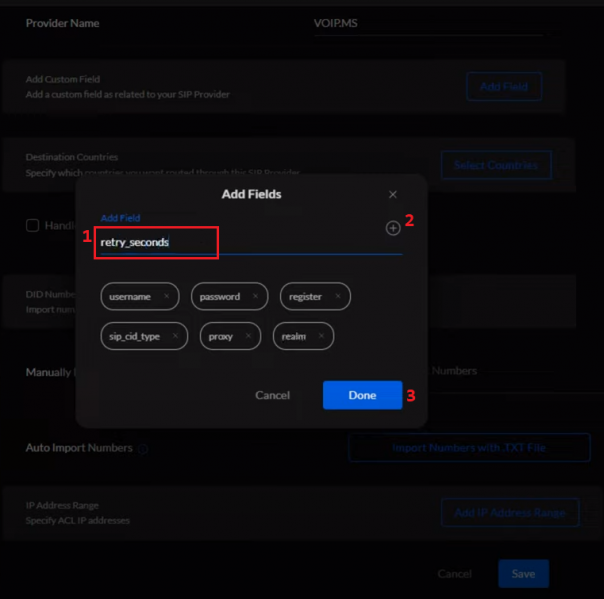Screen dimensions: 604x599
Task: Click the Add Field label in dialog
Action: click(x=120, y=218)
